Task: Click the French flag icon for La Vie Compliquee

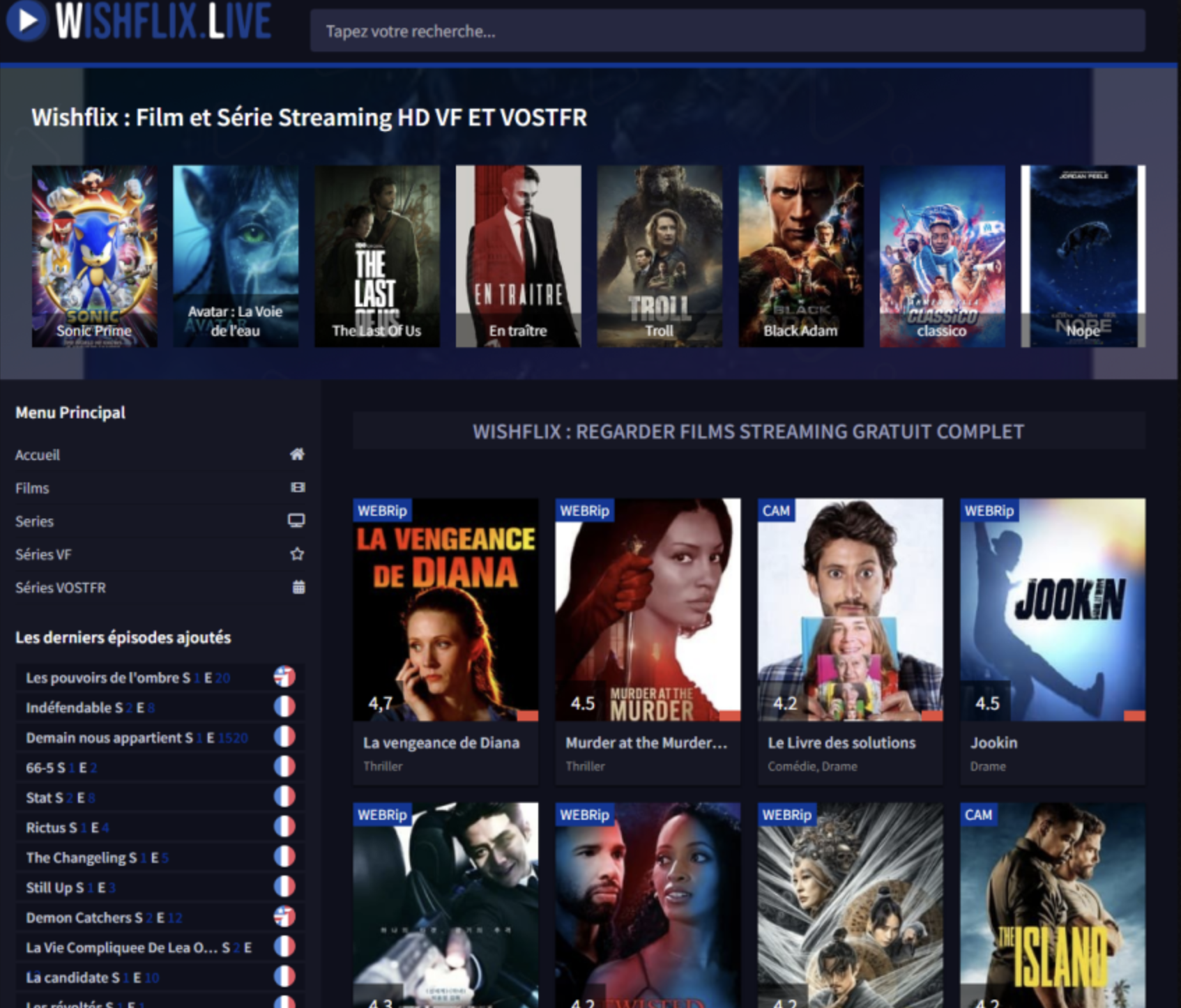Action: coord(284,946)
